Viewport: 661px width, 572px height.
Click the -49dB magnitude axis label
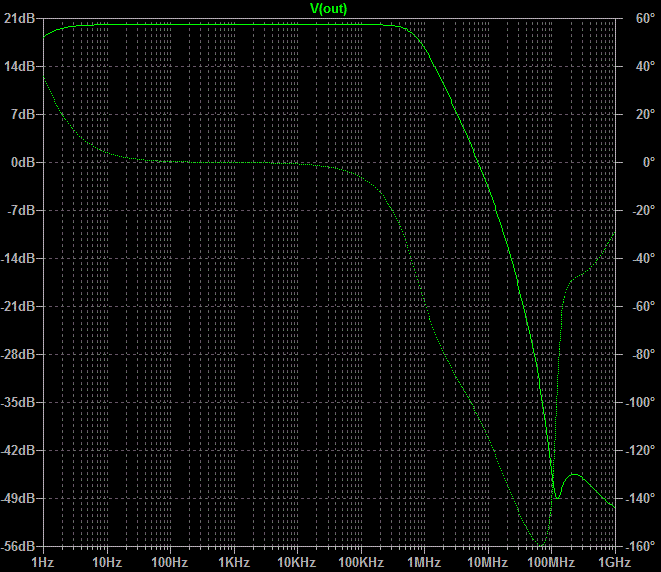(18, 499)
